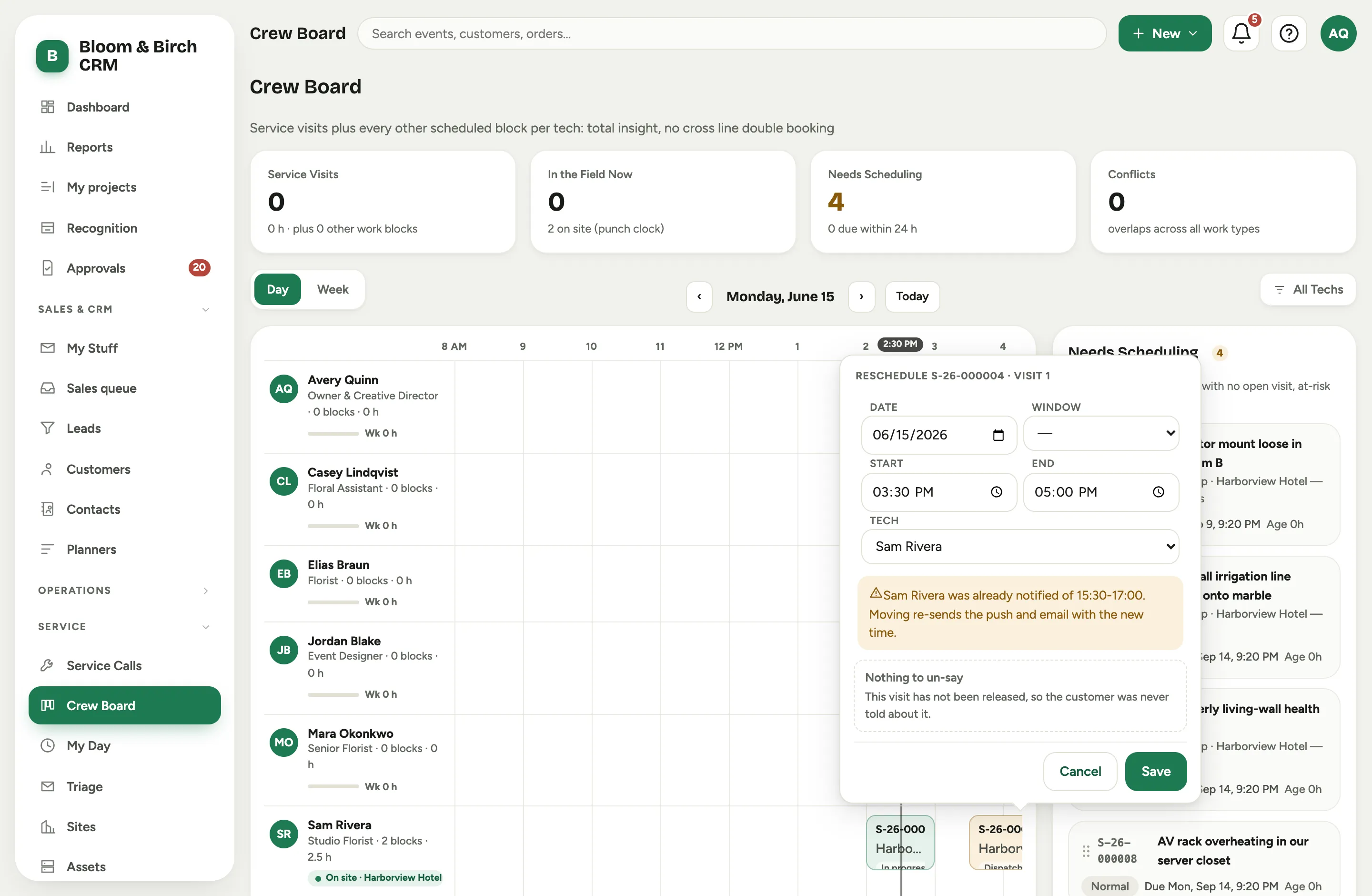
Task: Expand the New button dropdown
Action: click(x=1164, y=33)
